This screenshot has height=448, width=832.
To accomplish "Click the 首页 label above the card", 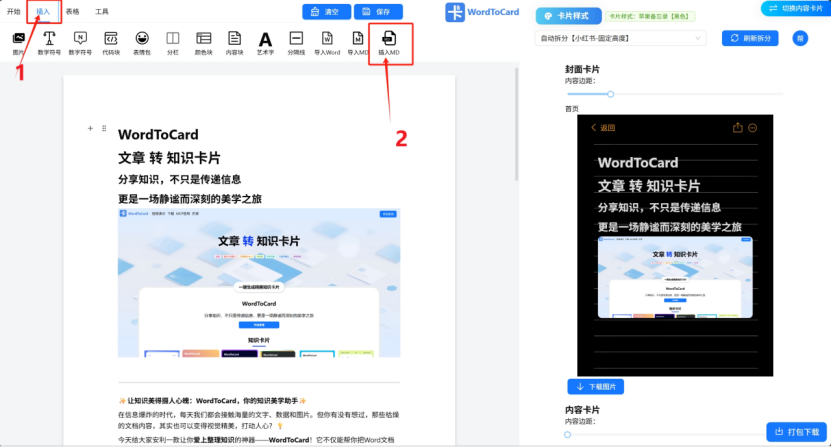I will [572, 109].
